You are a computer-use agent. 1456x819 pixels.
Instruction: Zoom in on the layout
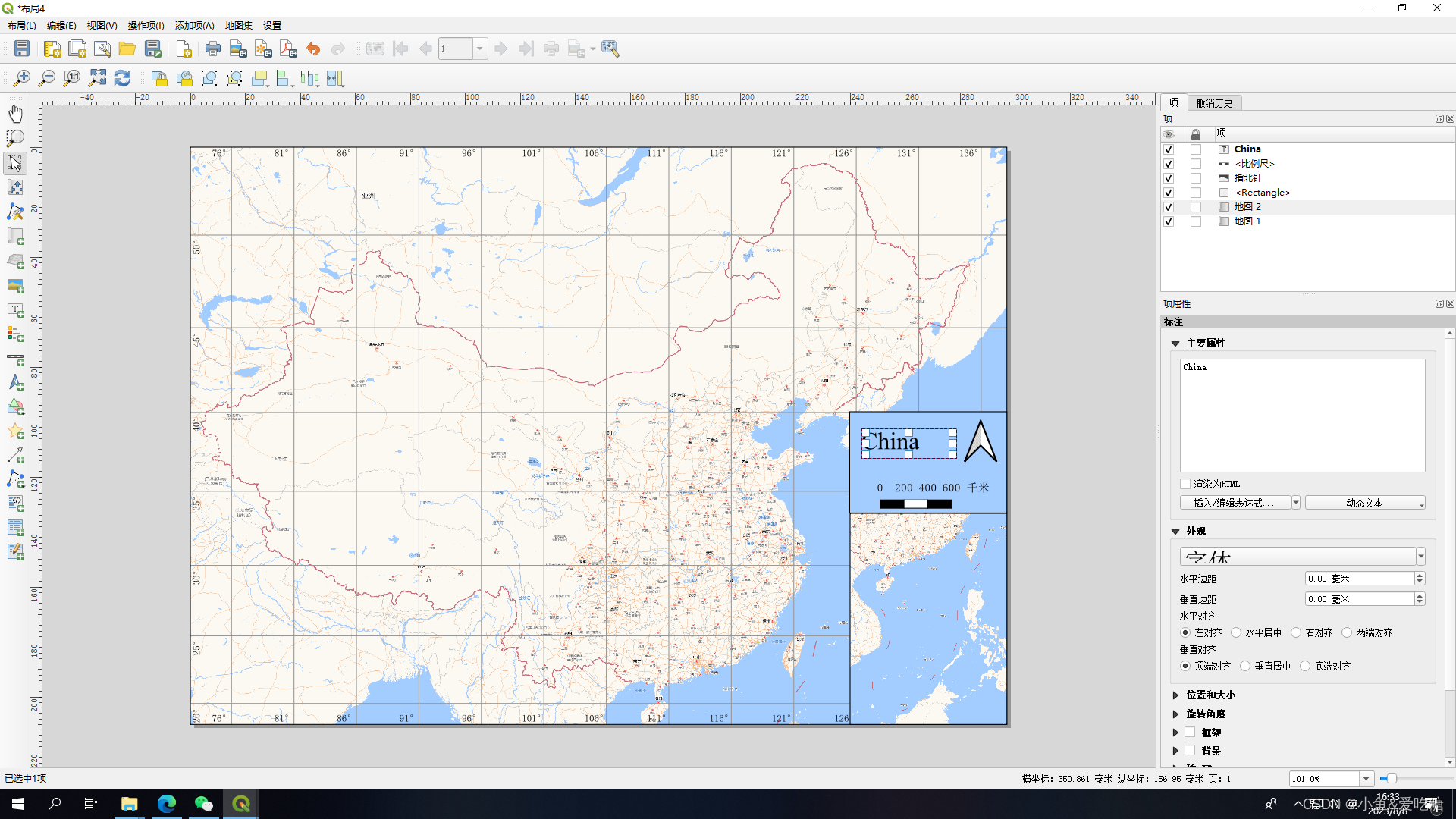[x=22, y=78]
